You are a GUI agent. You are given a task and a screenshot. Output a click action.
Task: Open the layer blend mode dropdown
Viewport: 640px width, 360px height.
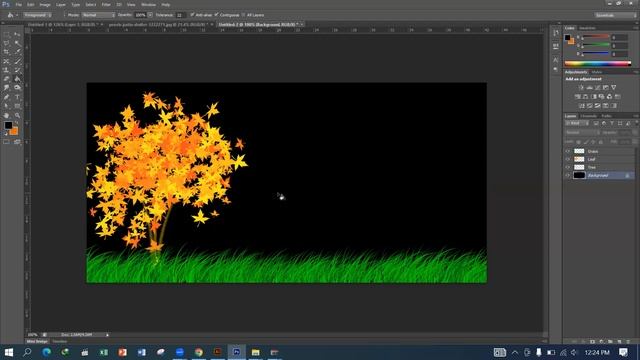click(582, 132)
